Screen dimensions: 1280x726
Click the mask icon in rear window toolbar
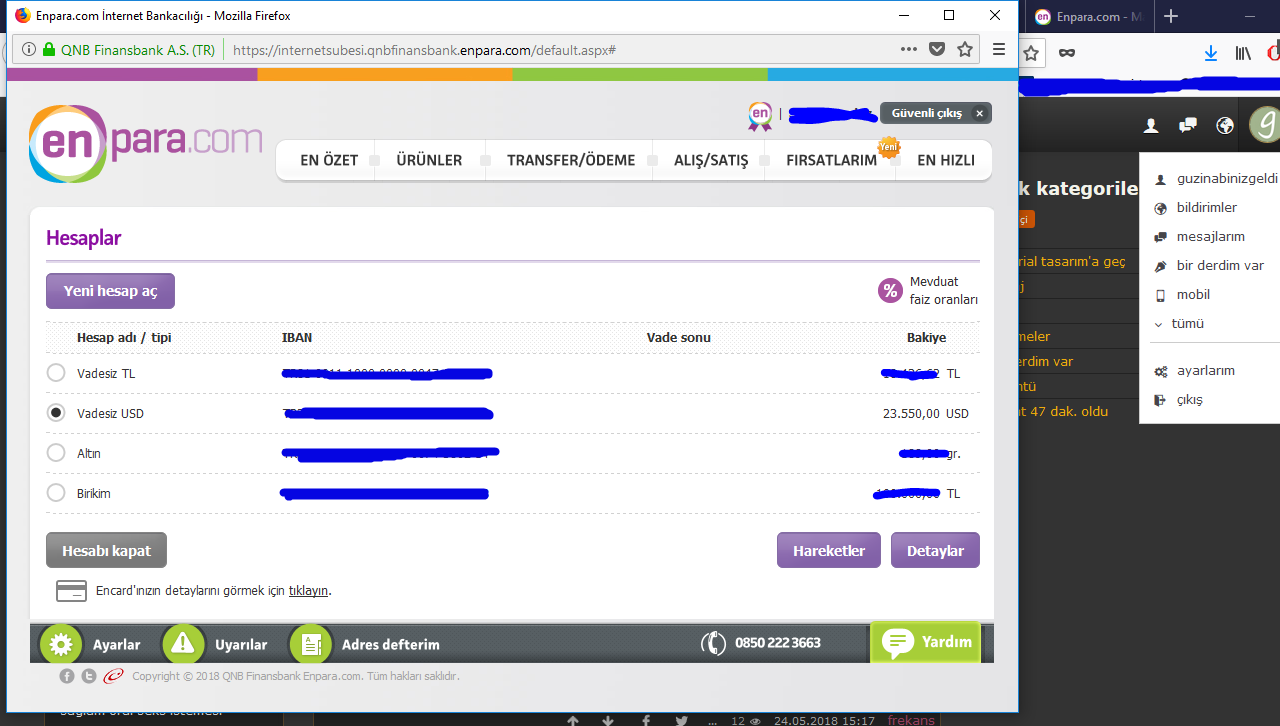click(1067, 53)
